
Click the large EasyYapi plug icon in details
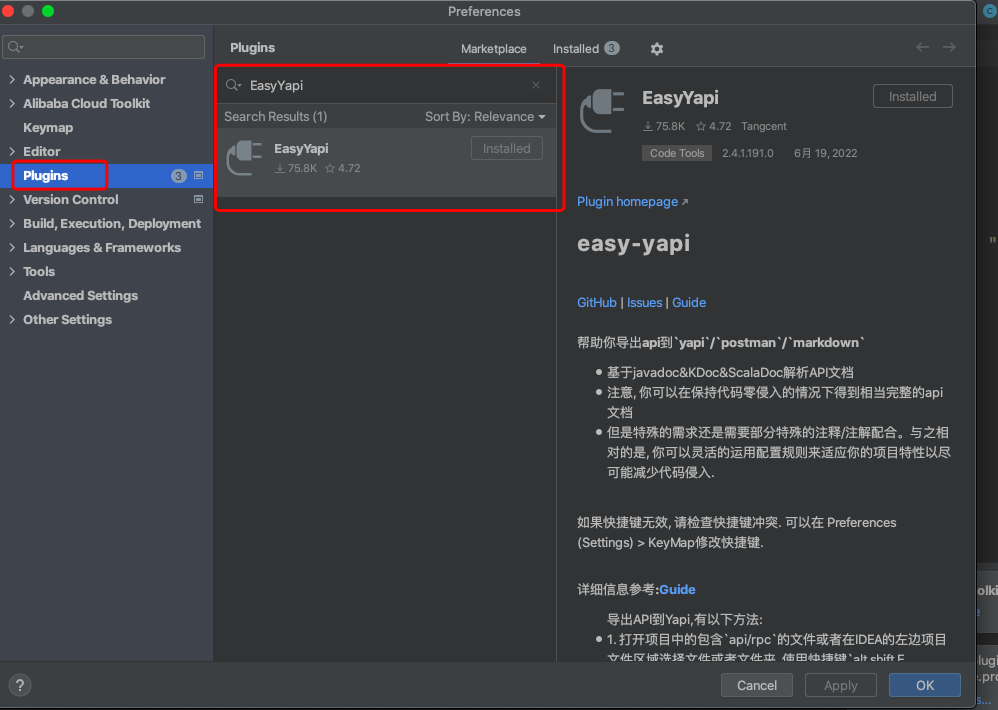602,111
